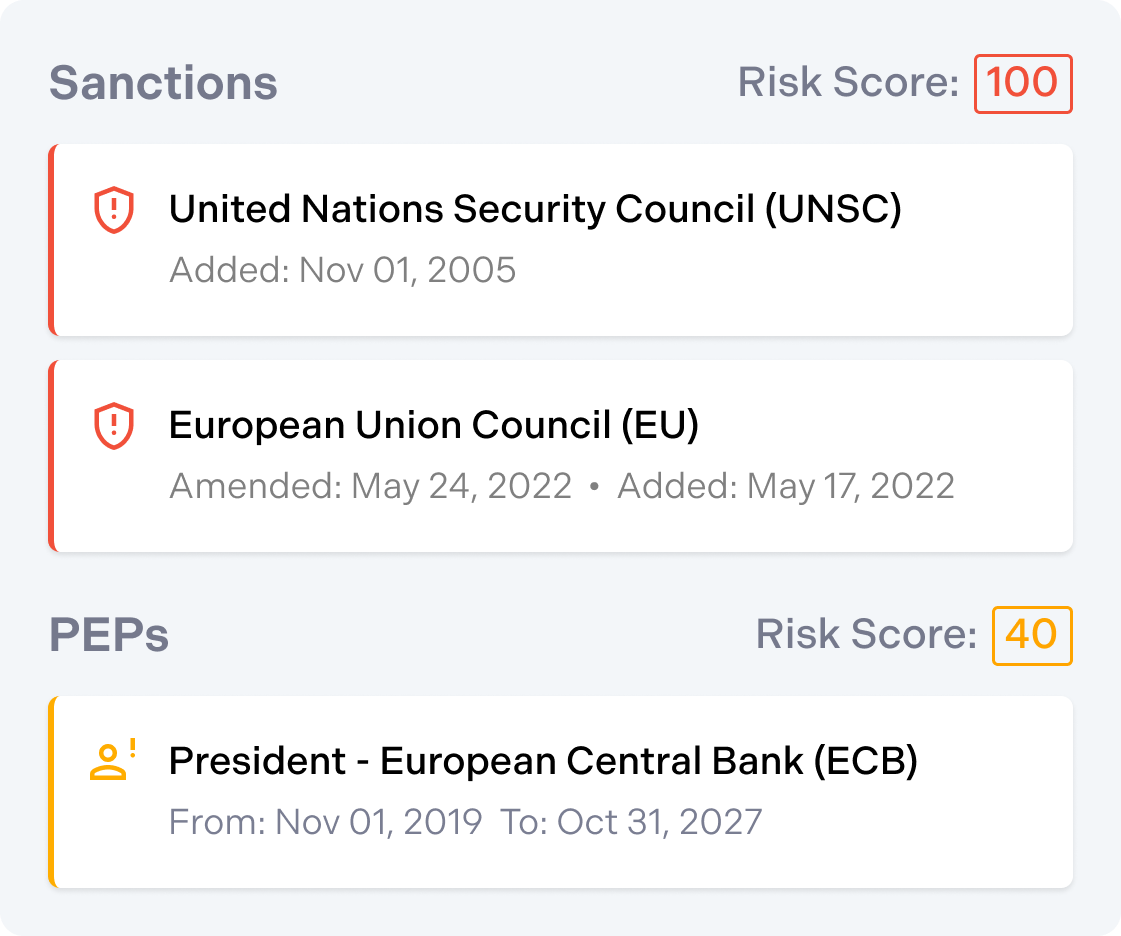The width and height of the screenshot is (1121, 936).
Task: Click the To: Oct 31, 2027 date
Action: tap(631, 822)
